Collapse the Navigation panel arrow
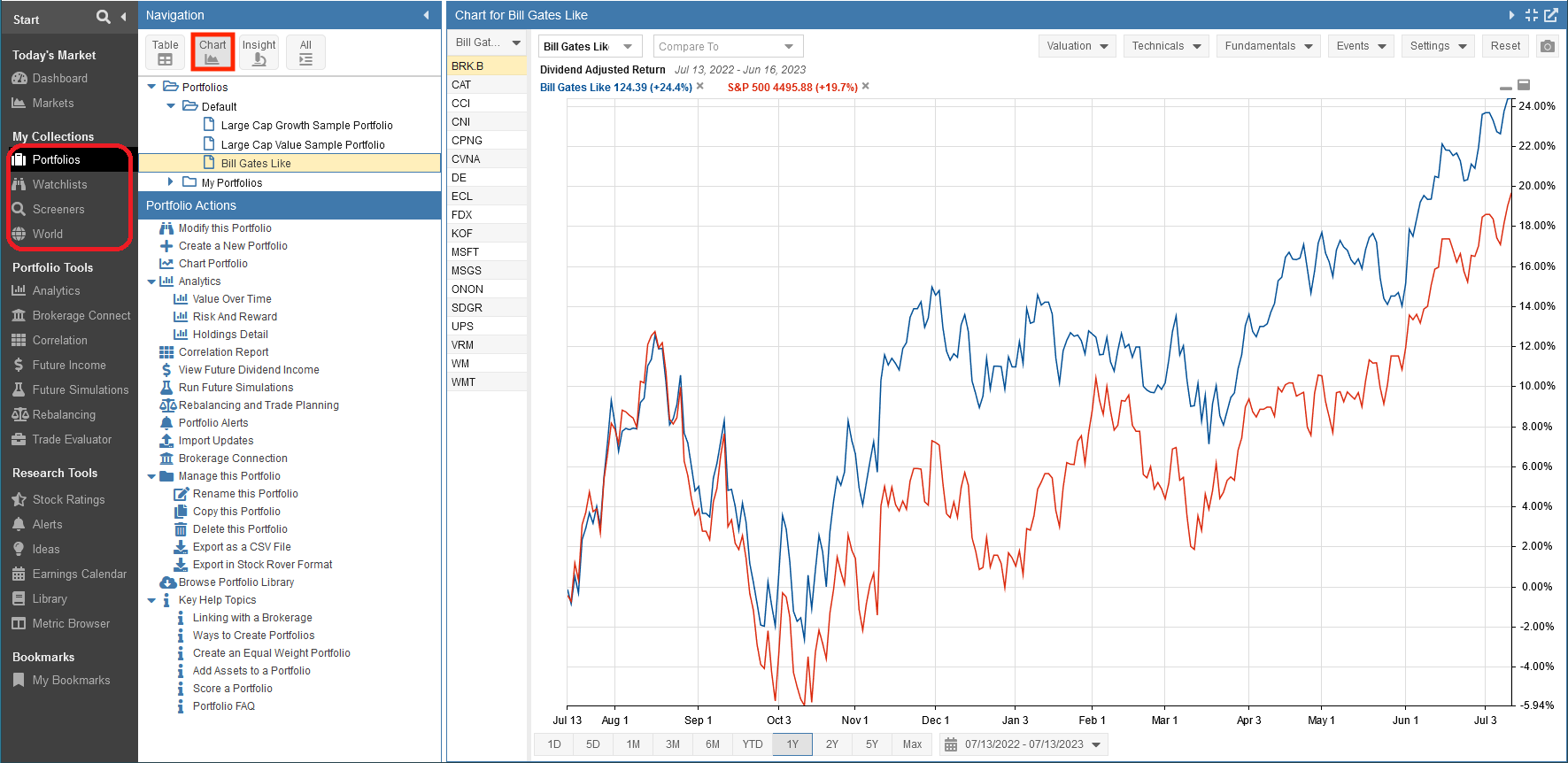 click(x=426, y=15)
